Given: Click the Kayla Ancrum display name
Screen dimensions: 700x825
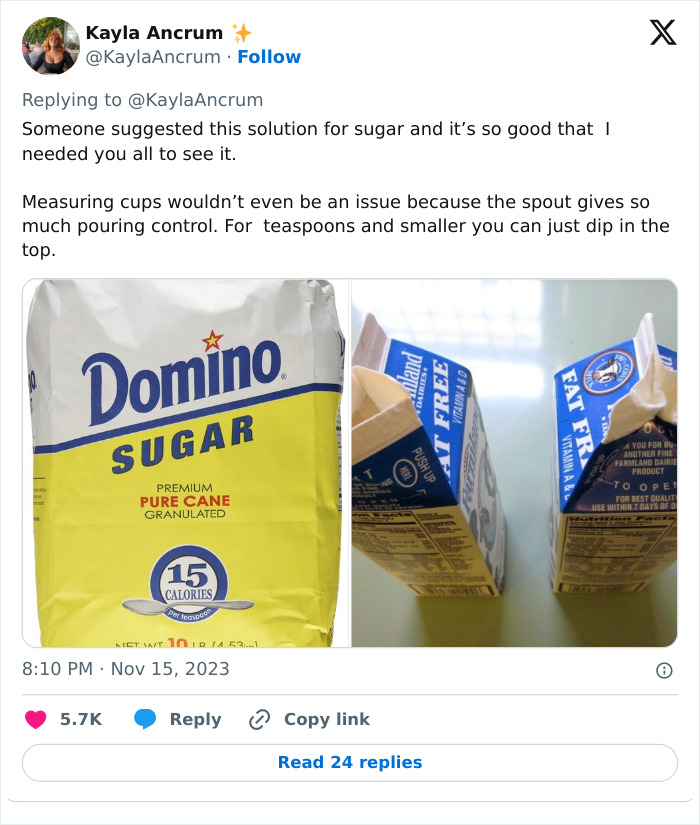Looking at the screenshot, I should click(153, 31).
